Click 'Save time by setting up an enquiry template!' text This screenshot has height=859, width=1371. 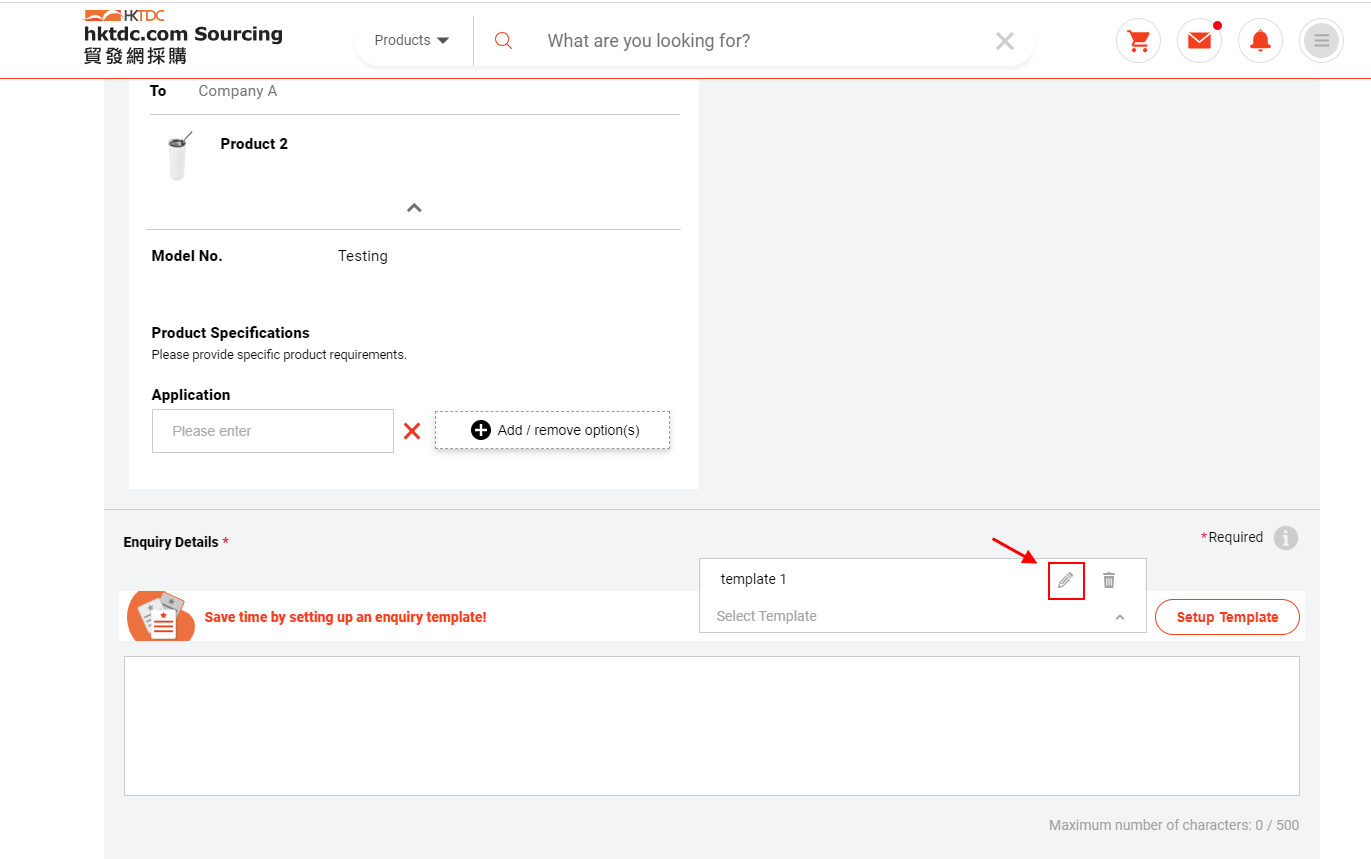pos(345,617)
